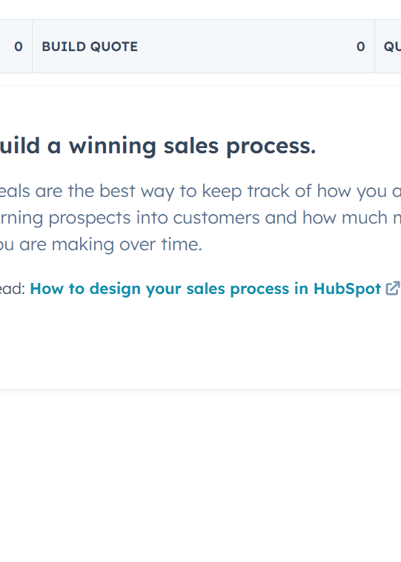Click the blank area below the info card

(x=200, y=473)
